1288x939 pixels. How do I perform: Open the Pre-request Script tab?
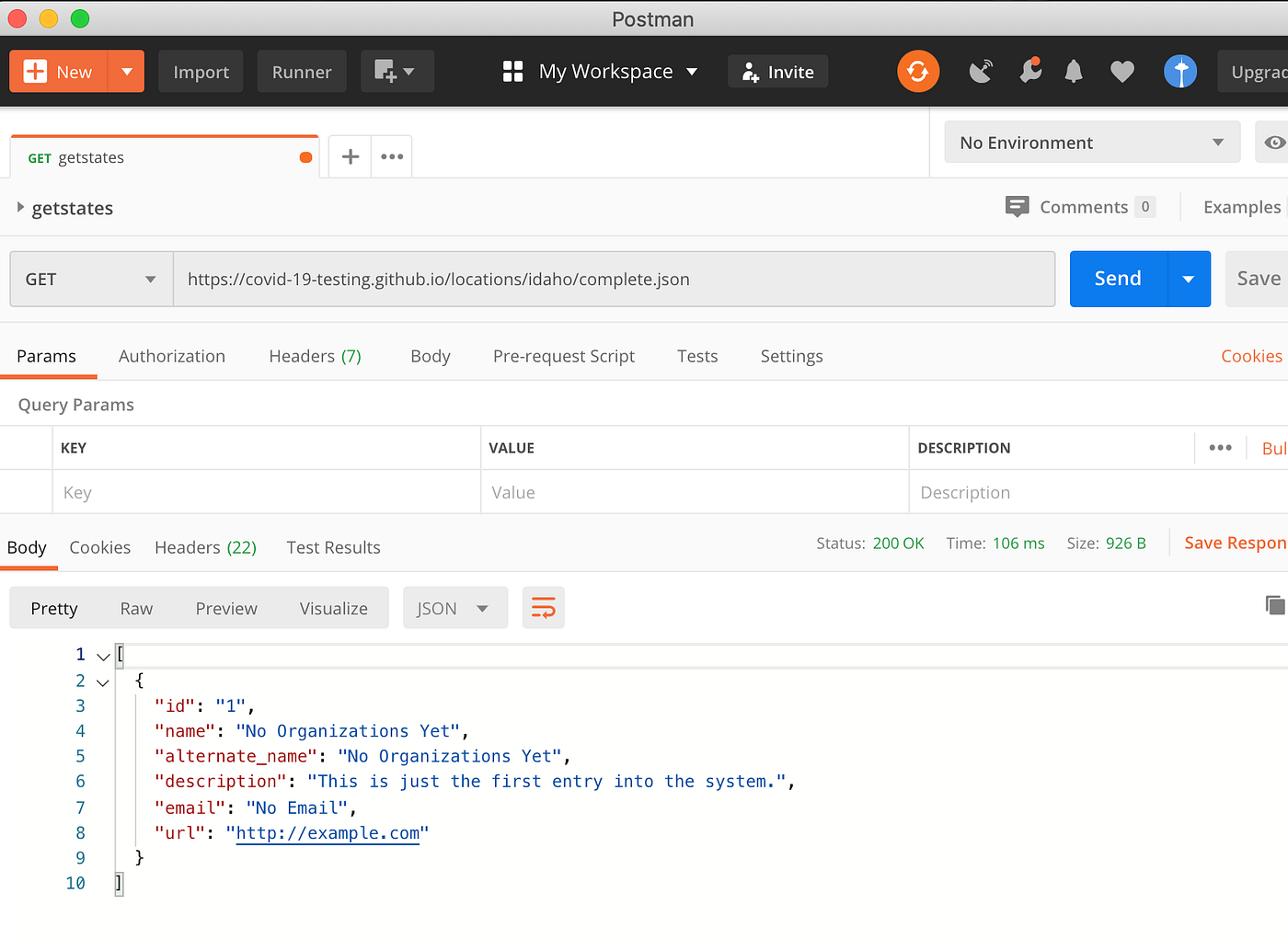pyautogui.click(x=564, y=356)
